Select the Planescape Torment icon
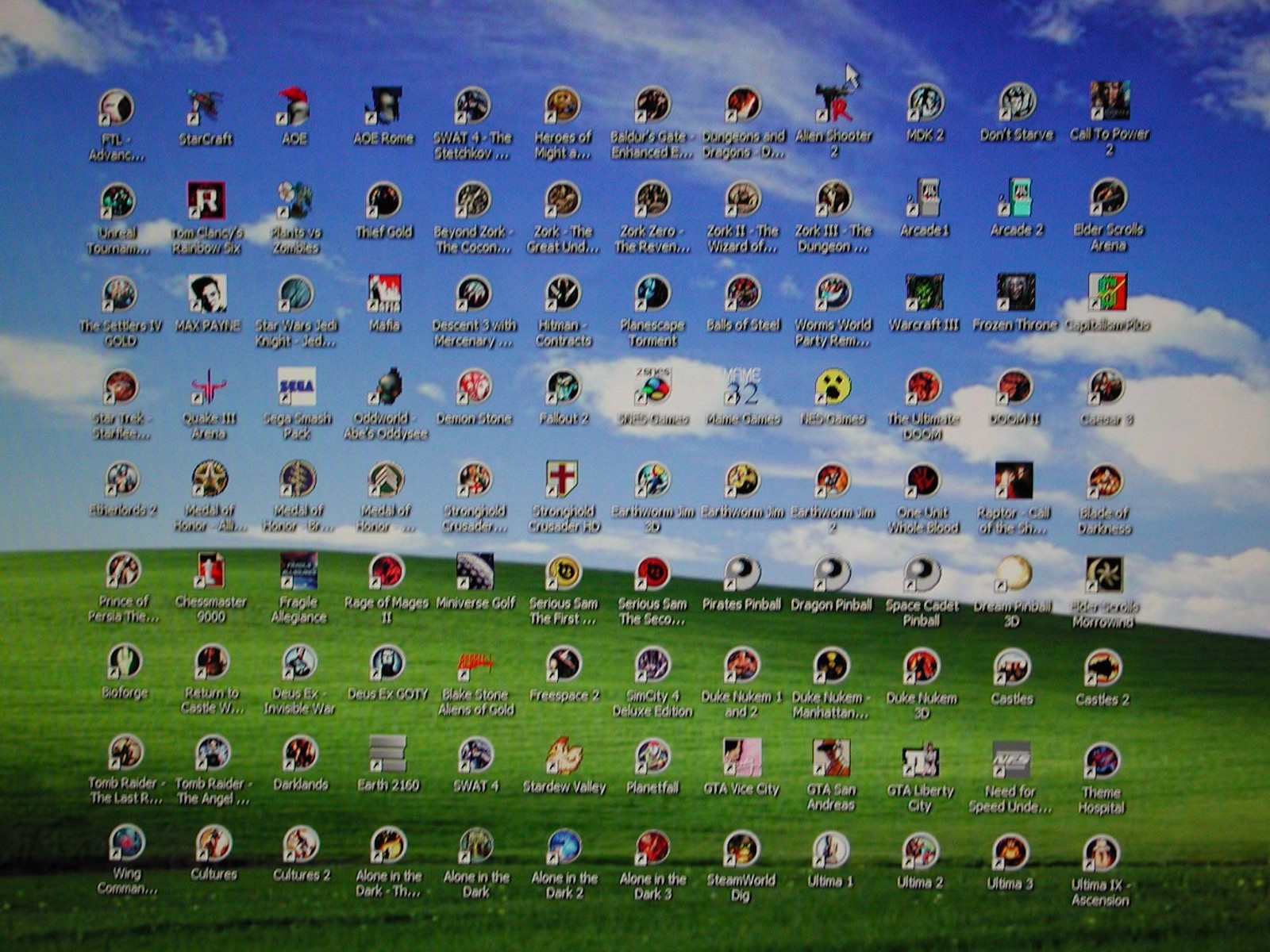The height and width of the screenshot is (952, 1270). click(x=652, y=293)
